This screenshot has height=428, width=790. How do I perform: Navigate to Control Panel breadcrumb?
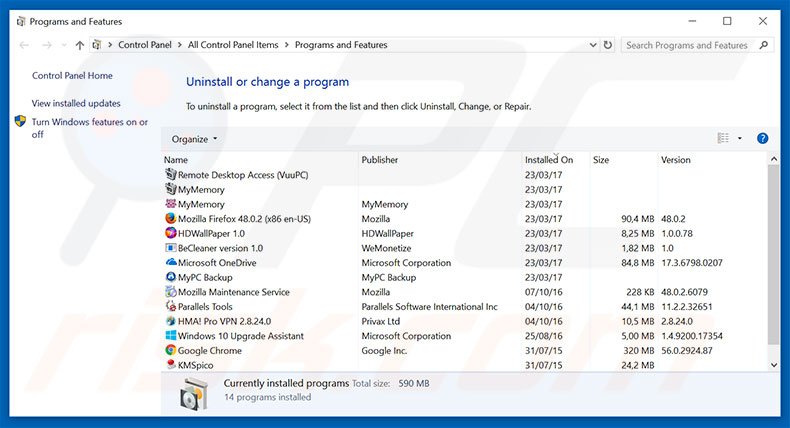coord(145,45)
